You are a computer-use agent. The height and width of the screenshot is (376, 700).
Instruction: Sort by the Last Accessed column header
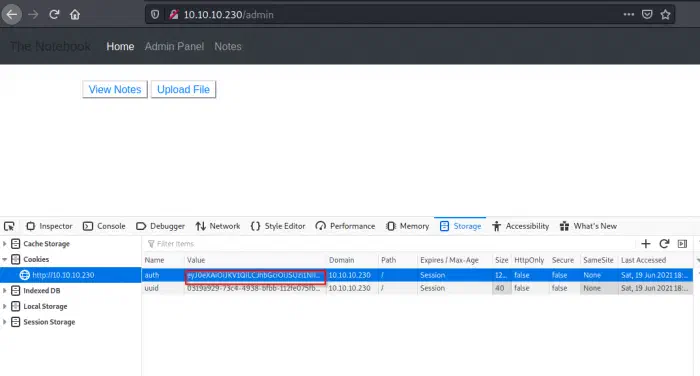point(655,260)
